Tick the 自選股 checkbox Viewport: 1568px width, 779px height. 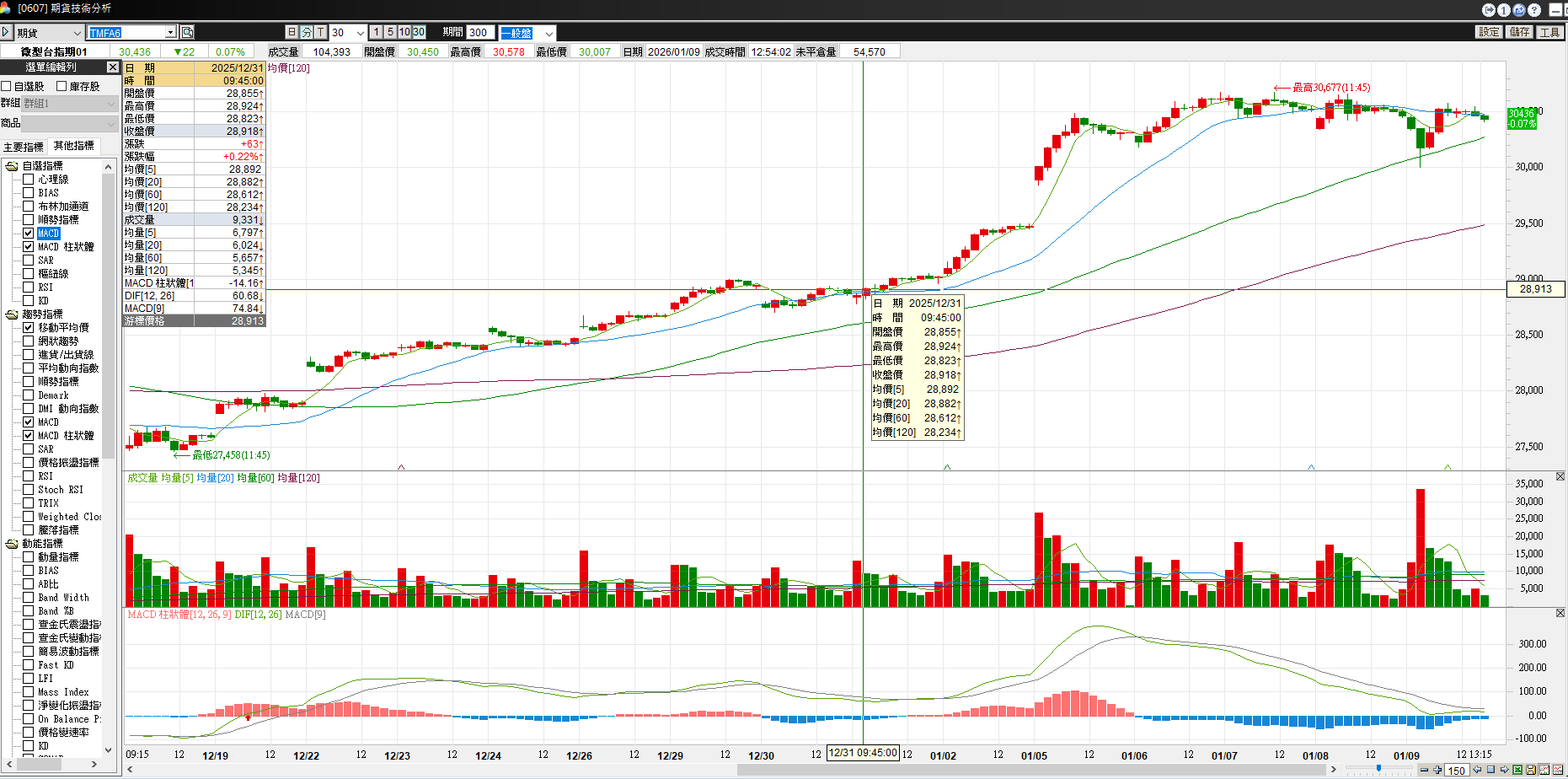7,86
